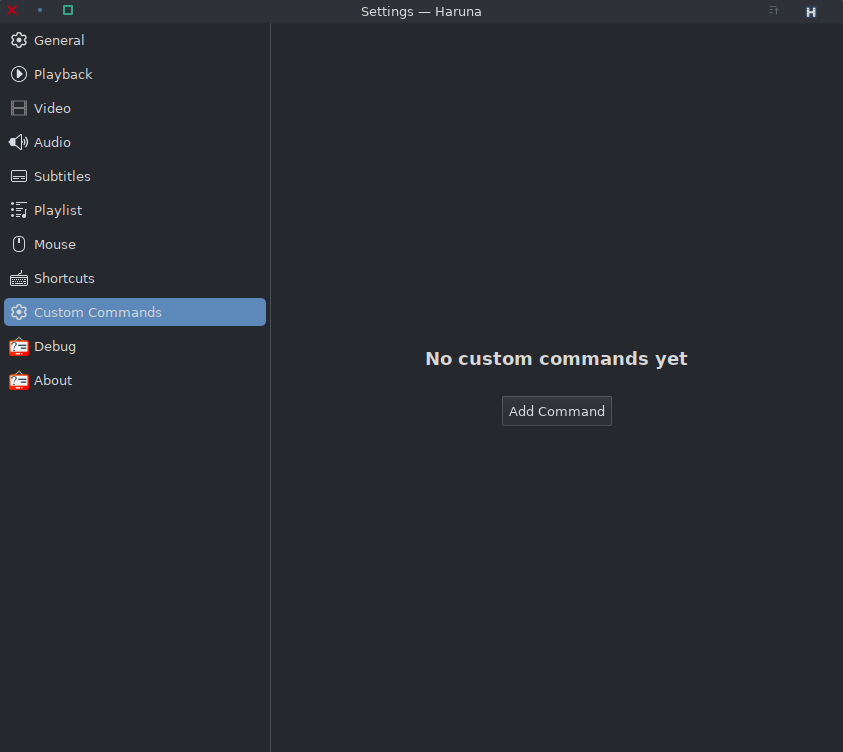This screenshot has width=843, height=752.
Task: Open the Subtitles icon in sidebar
Action: (18, 177)
